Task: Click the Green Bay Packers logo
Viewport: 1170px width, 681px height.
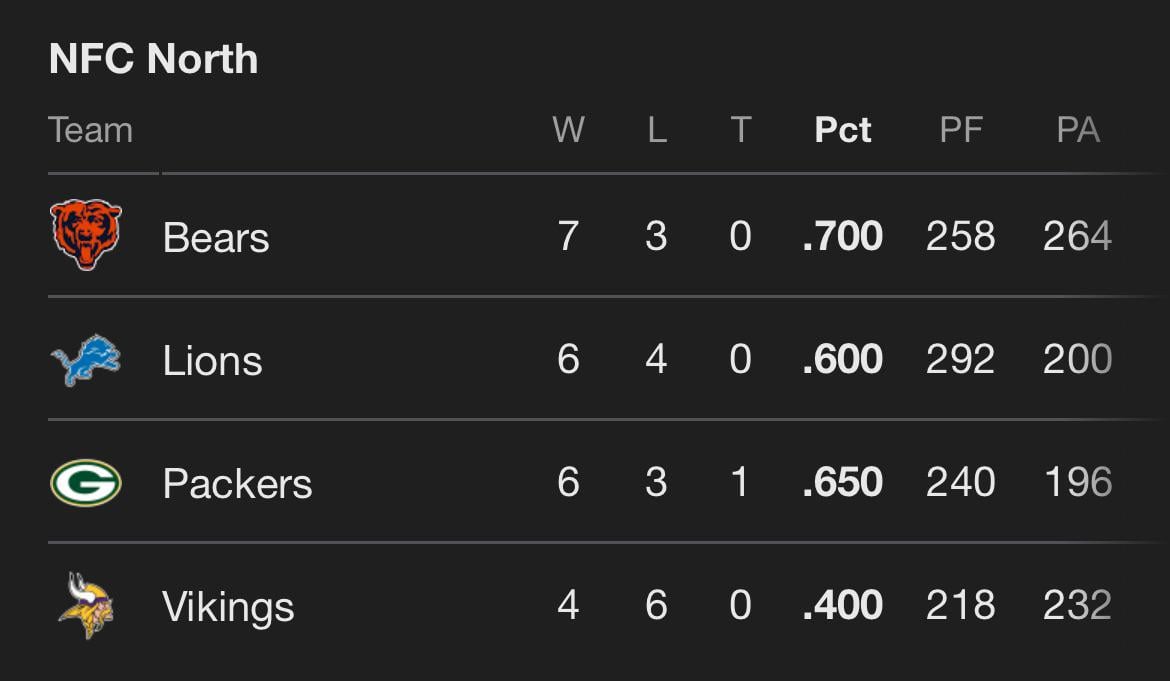Action: pos(86,483)
